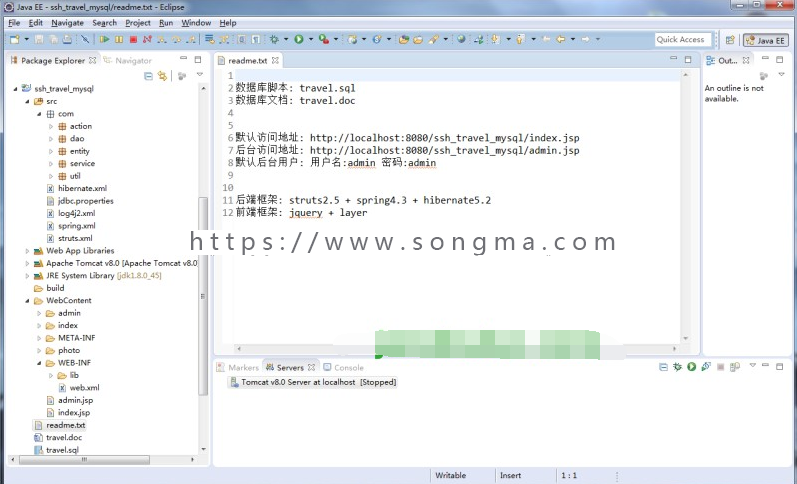Toggle Block Selection Mode toolbar icon
The height and width of the screenshot is (484, 797).
[x=242, y=39]
